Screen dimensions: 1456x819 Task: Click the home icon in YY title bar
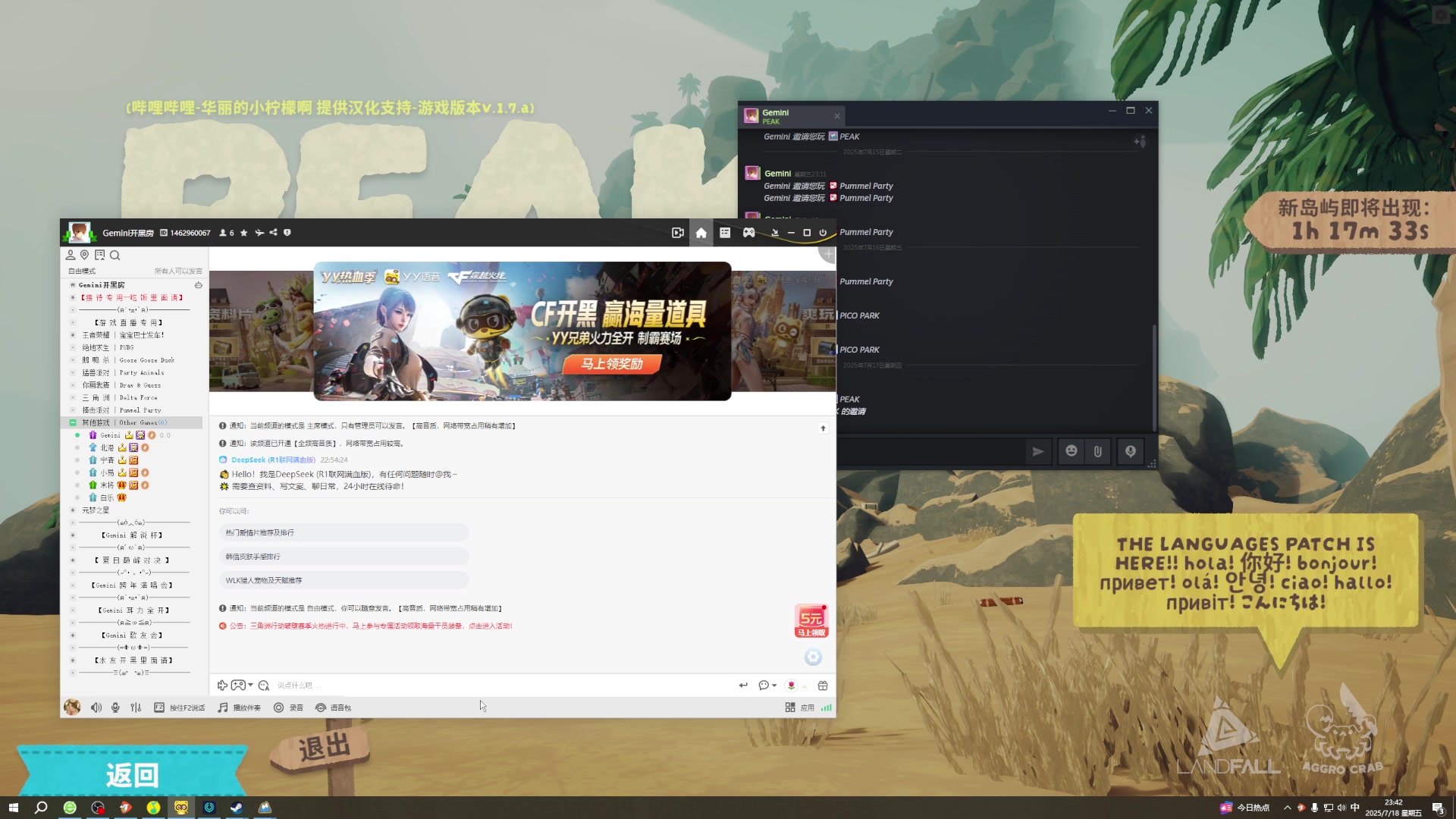701,233
